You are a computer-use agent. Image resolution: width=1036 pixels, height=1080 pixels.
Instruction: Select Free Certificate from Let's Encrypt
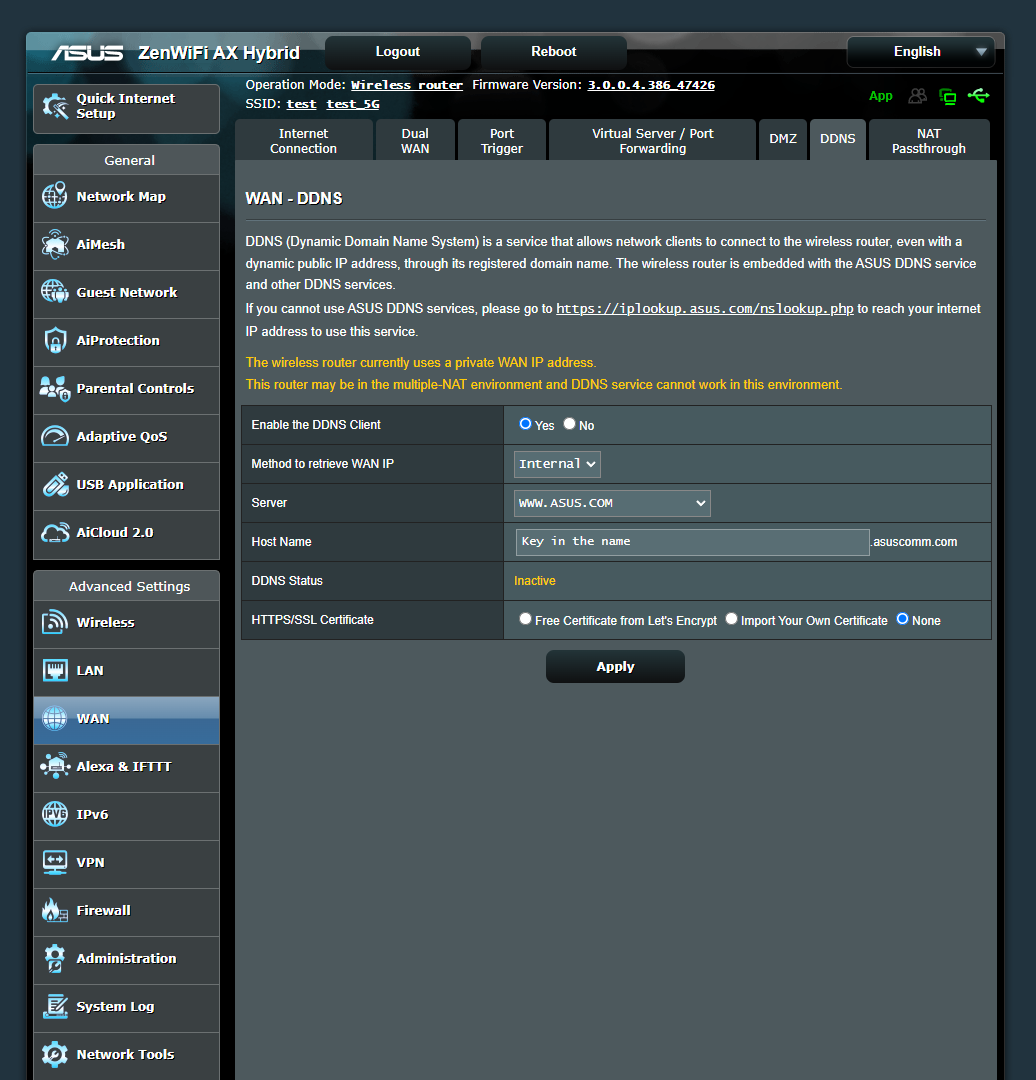[525, 618]
